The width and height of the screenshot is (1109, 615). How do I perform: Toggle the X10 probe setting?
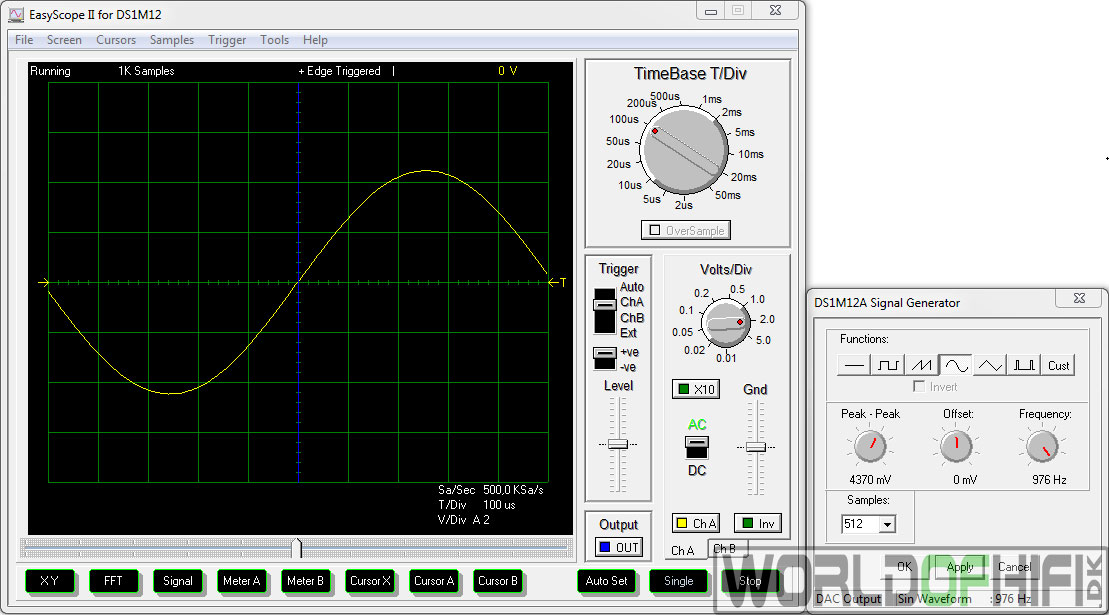pos(696,389)
